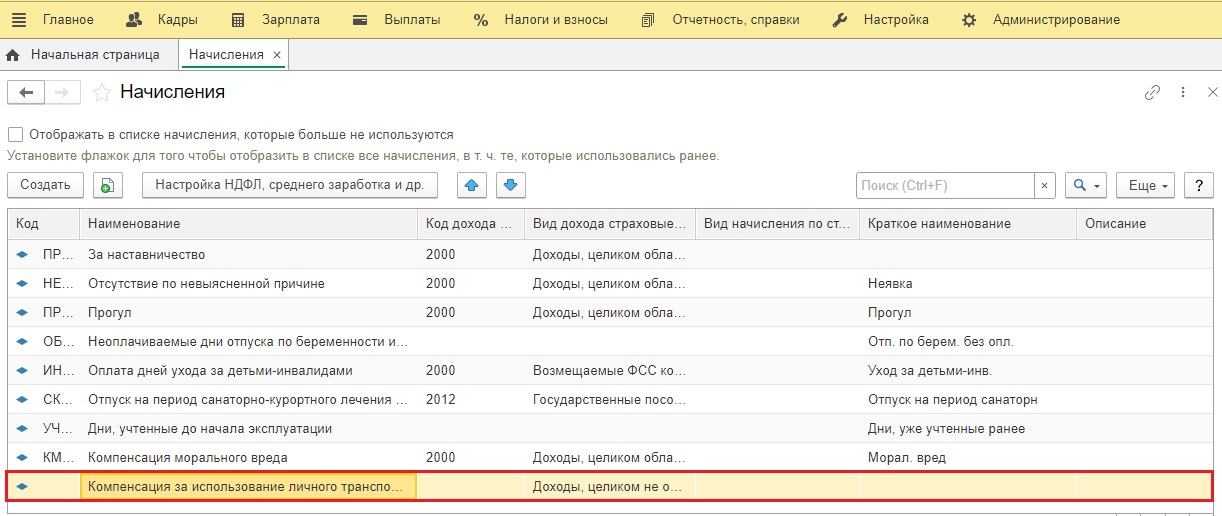Select Компенсация морального вреда row
The height and width of the screenshot is (516, 1222).
pos(610,457)
